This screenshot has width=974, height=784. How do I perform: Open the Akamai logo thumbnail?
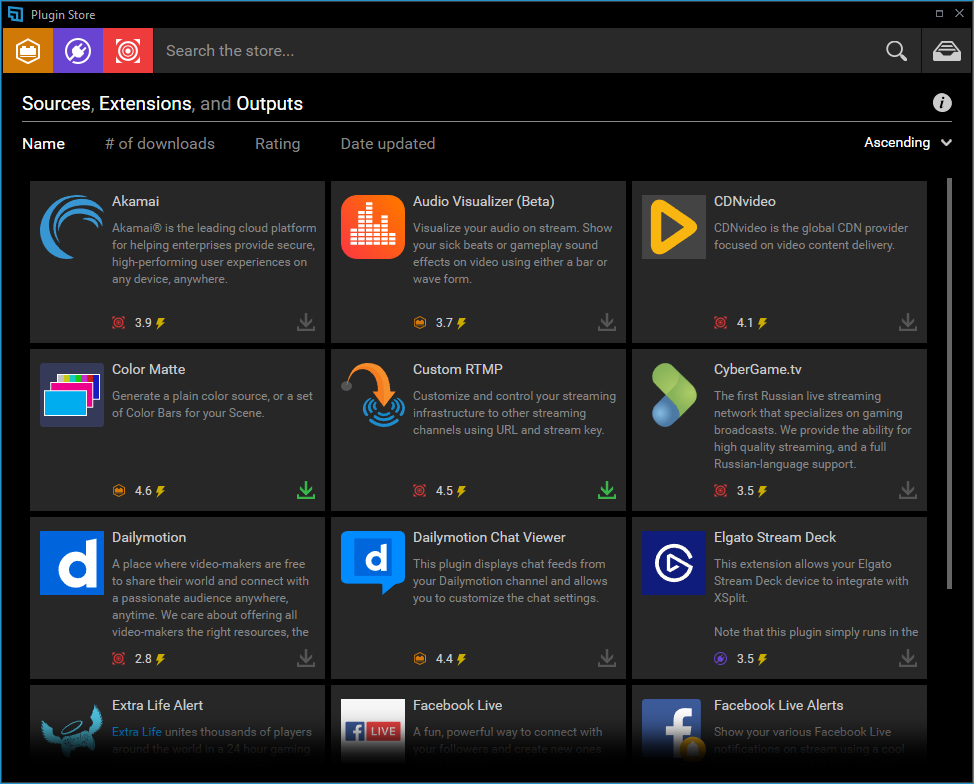tap(72, 227)
